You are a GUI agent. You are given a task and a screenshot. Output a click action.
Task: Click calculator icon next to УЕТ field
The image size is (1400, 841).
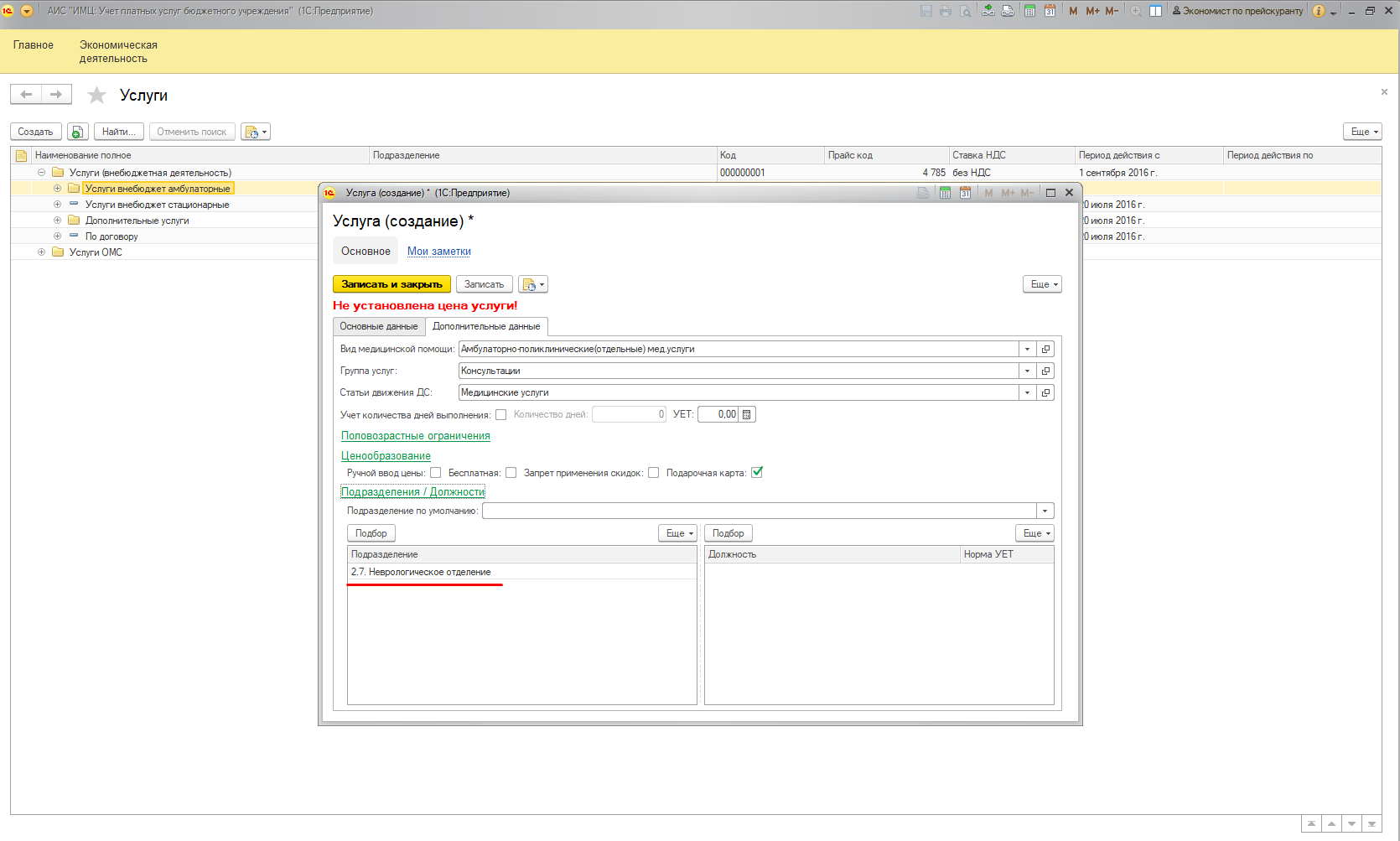tap(747, 414)
